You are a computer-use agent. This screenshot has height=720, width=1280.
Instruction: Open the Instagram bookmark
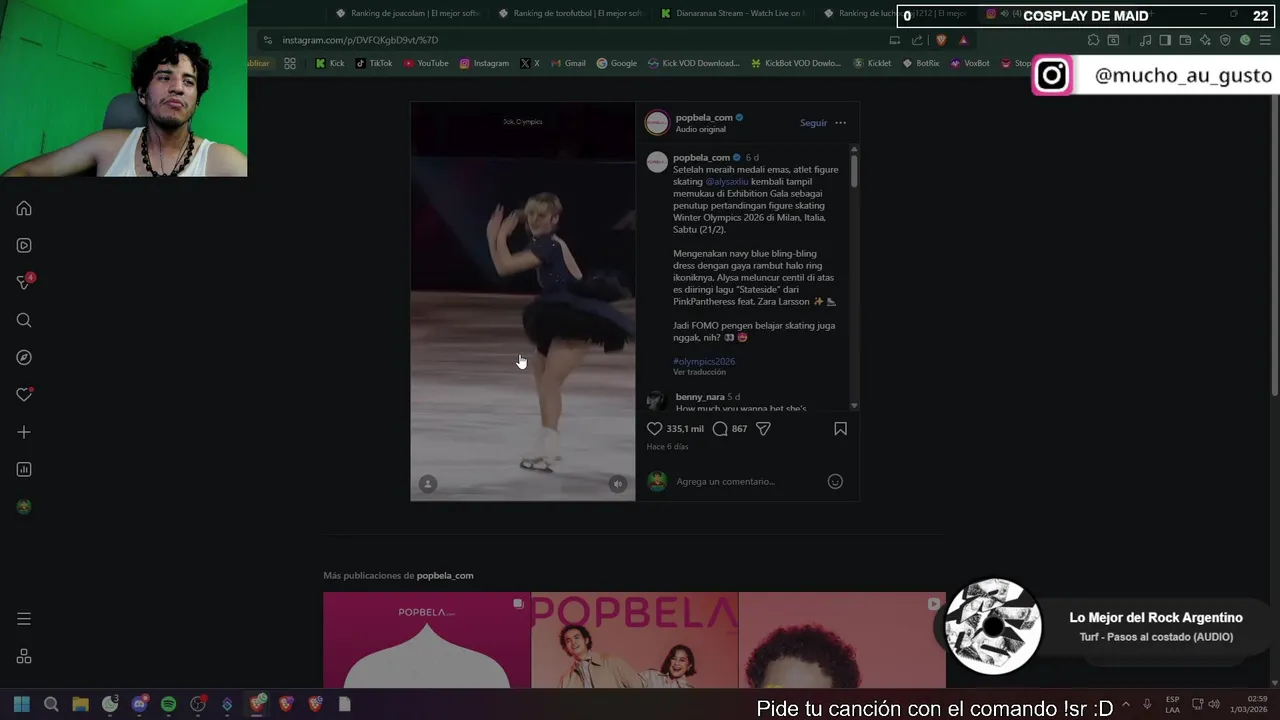484,63
